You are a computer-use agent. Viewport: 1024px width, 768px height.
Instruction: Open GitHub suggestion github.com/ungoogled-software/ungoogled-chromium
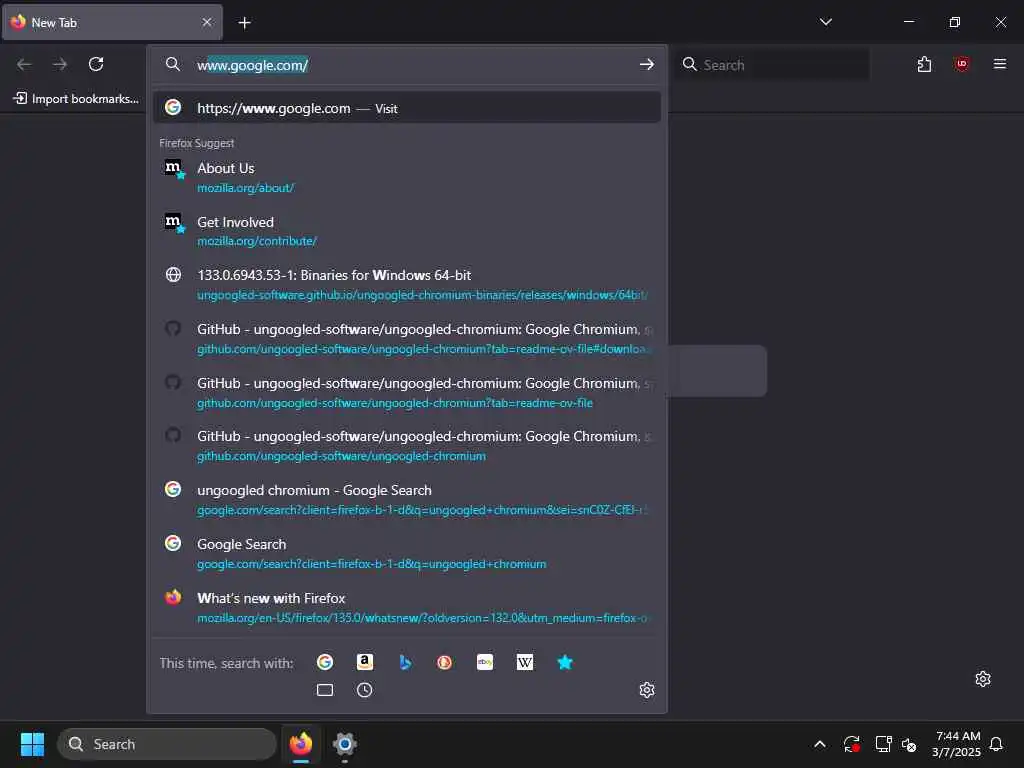pos(407,445)
